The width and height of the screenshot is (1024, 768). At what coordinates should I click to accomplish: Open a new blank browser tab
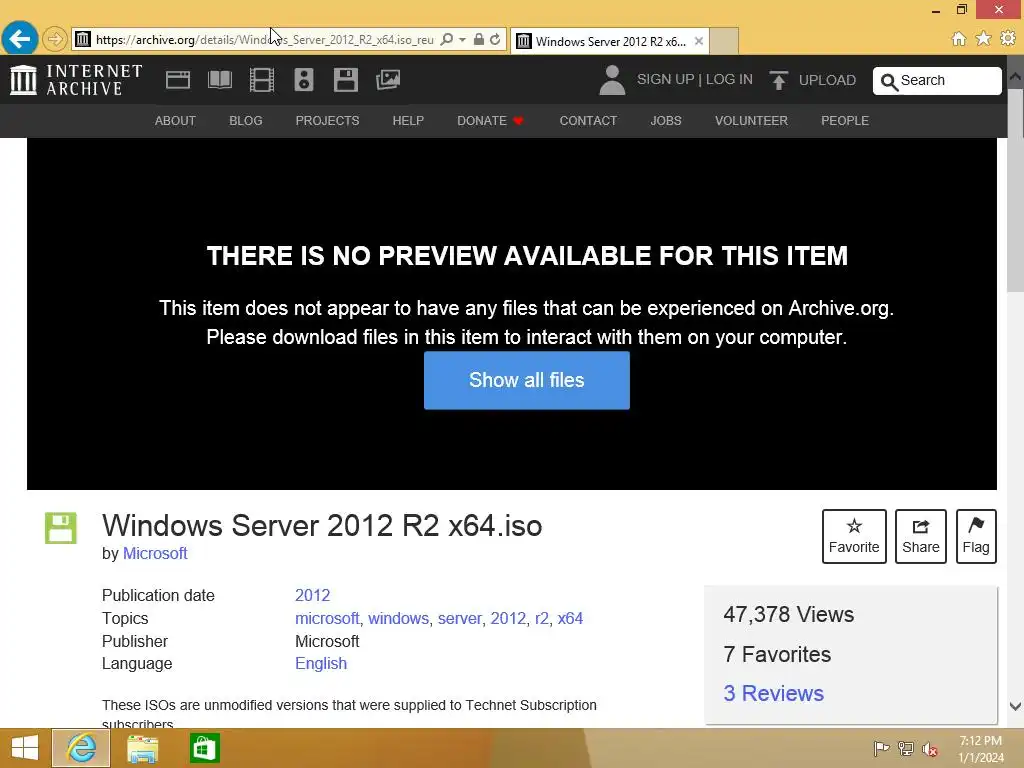tap(724, 41)
